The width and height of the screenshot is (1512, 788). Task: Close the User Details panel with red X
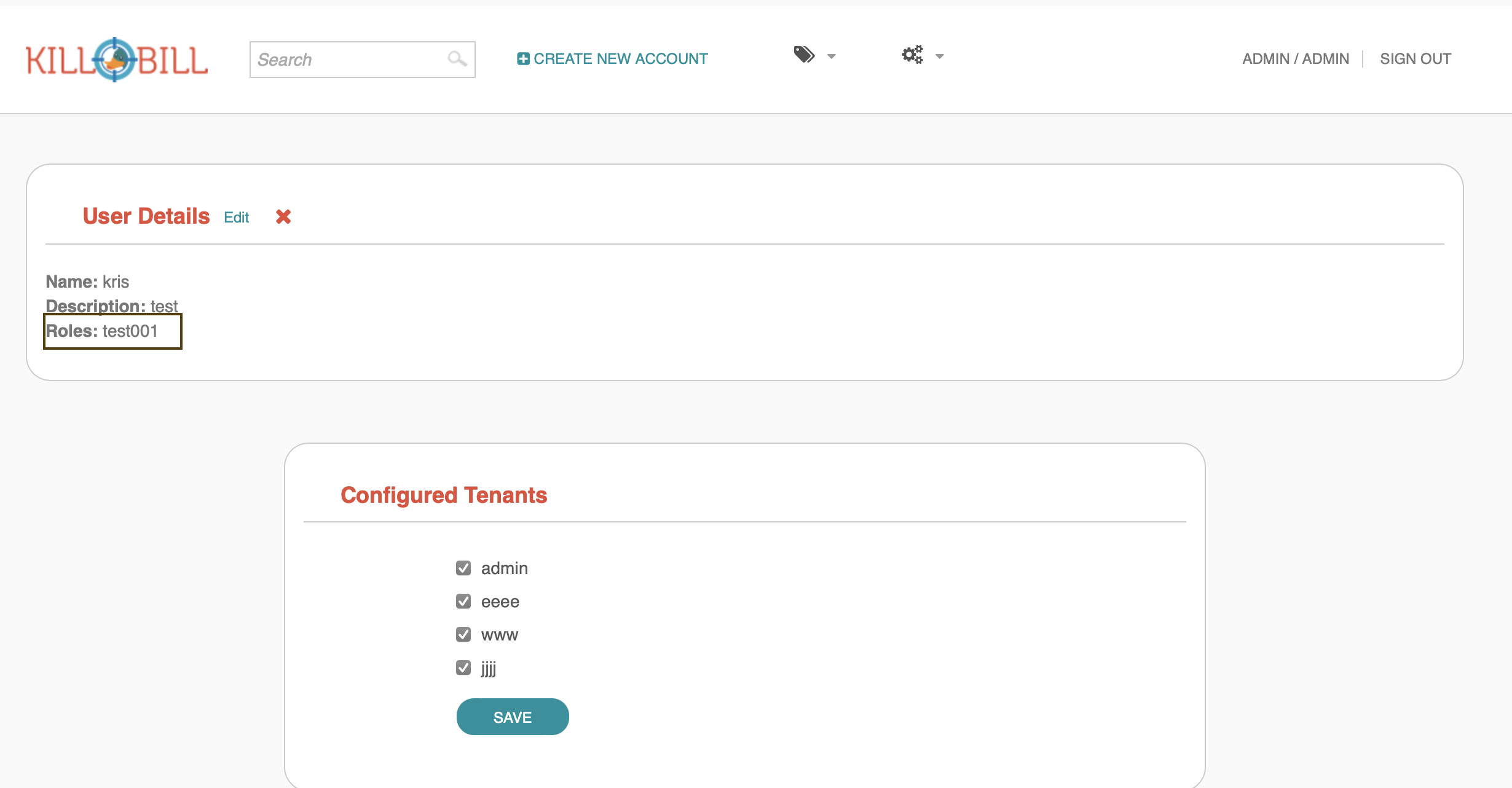(283, 216)
